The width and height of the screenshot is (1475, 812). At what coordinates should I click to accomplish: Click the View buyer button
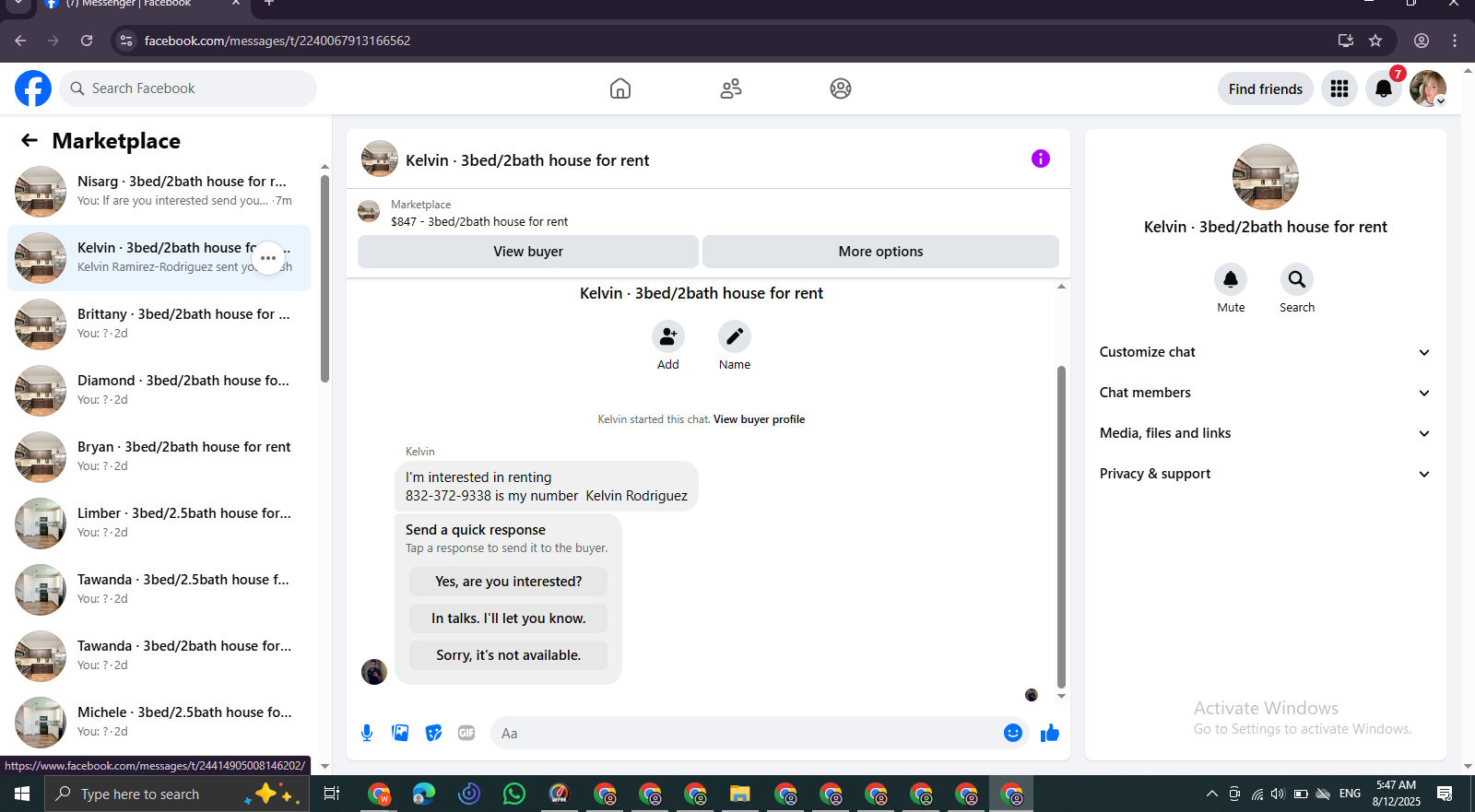pos(528,252)
